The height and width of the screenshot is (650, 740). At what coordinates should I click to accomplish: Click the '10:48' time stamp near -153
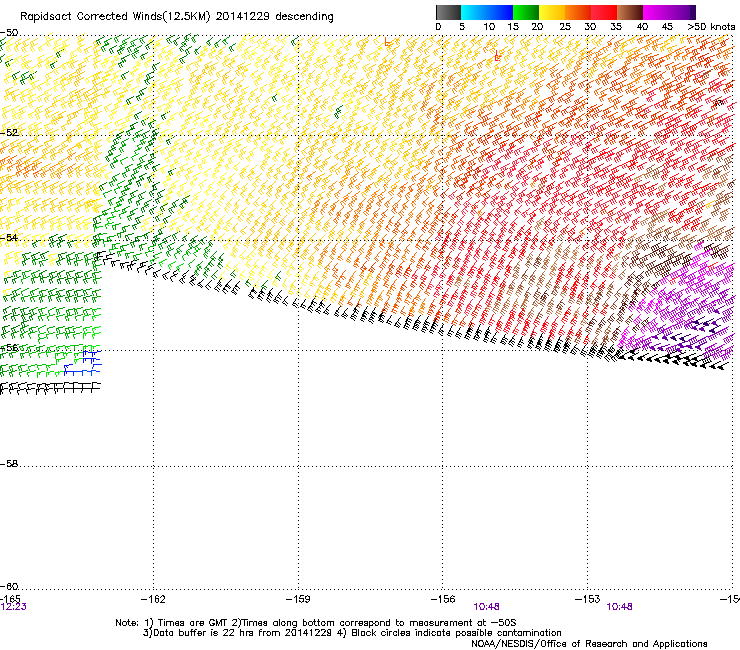tap(619, 607)
